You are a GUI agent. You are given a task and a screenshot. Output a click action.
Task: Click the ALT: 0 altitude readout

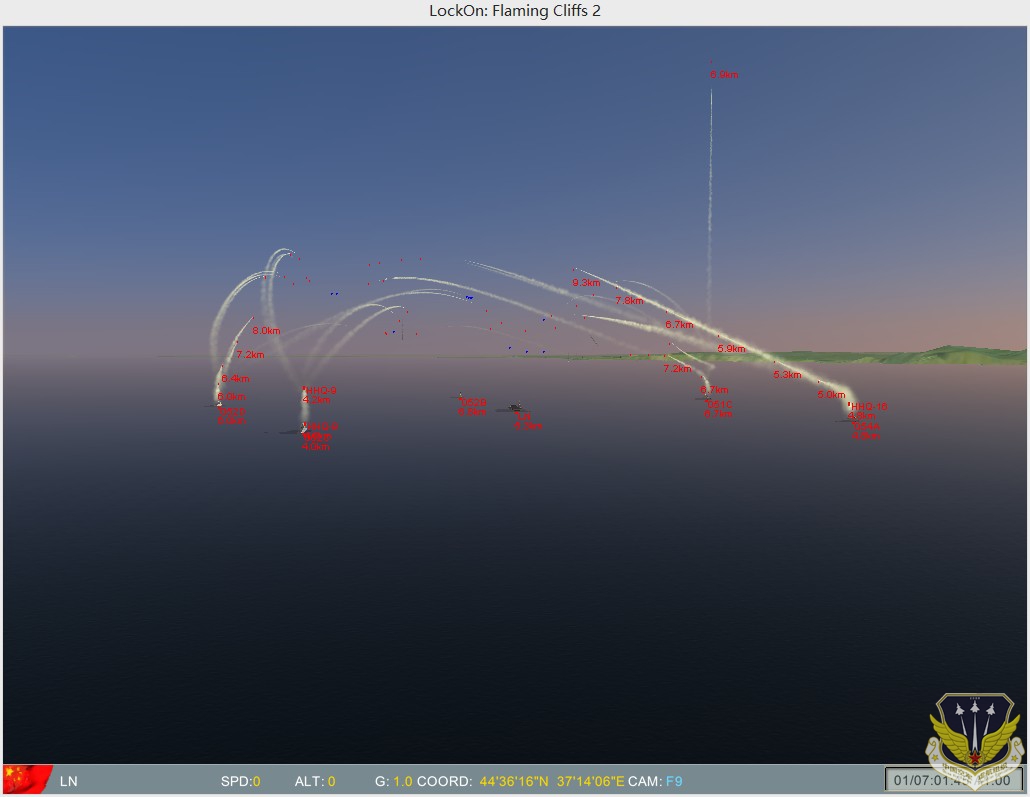coord(315,781)
